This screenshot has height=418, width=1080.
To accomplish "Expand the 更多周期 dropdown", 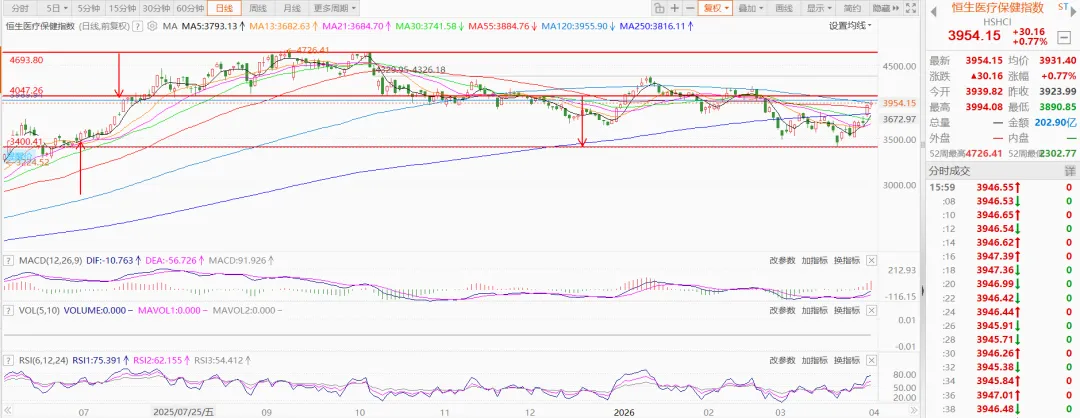I will pos(334,8).
